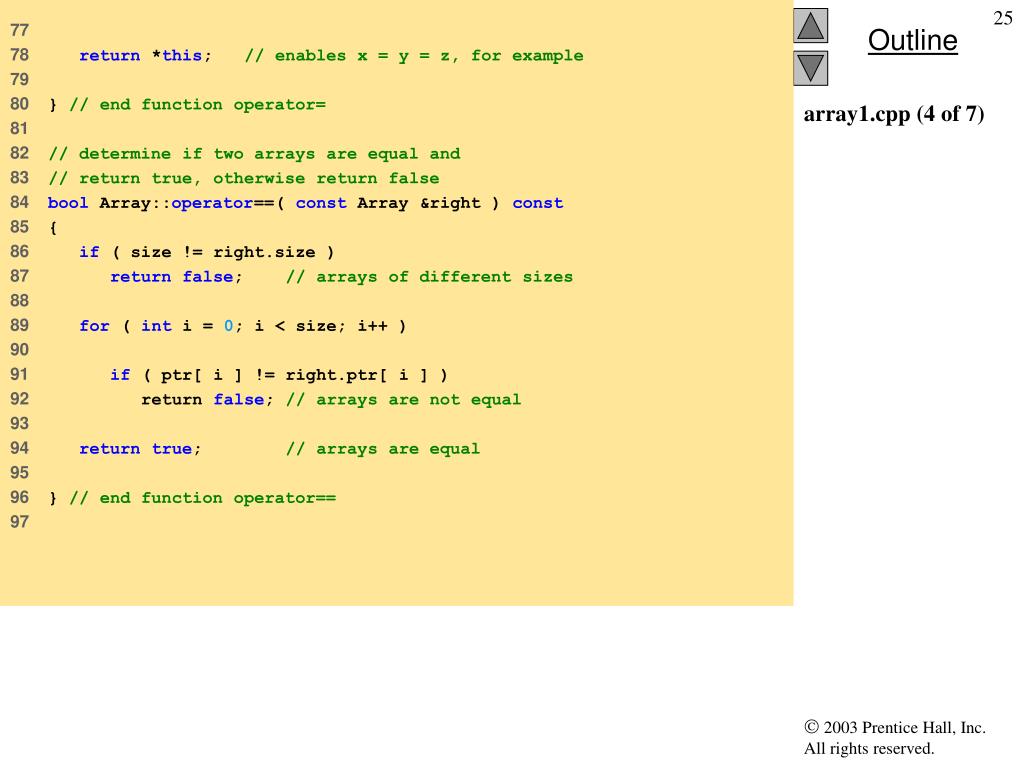
Task: Select the "arrays of different sizes" comment
Action: click(x=429, y=277)
